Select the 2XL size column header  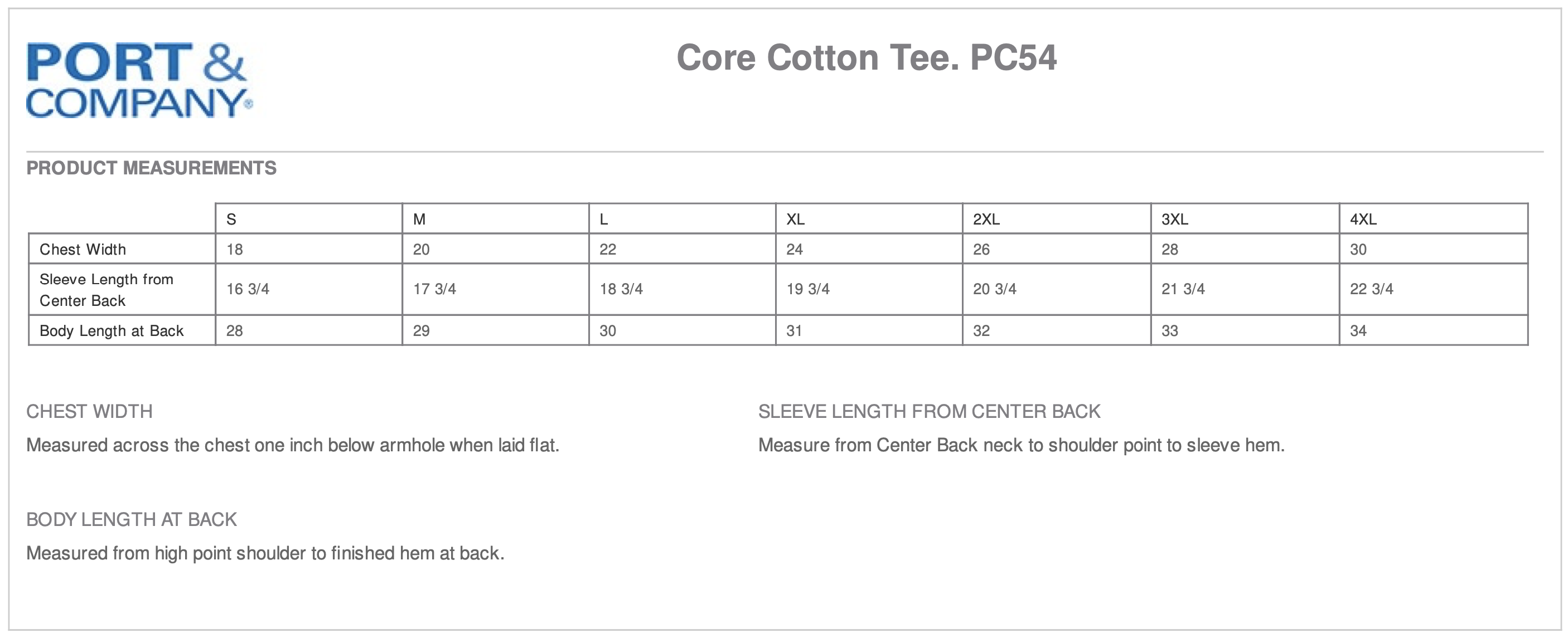pos(986,219)
